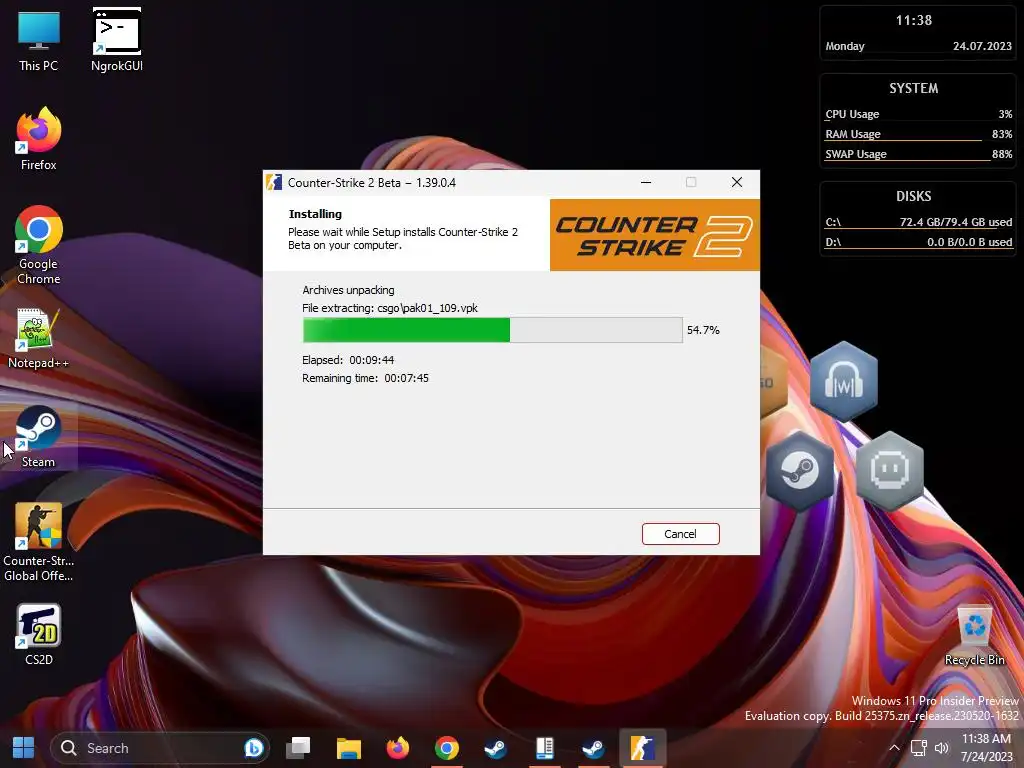Image resolution: width=1024 pixels, height=768 pixels.
Task: Click the 54.7% progress percentage
Action: [x=703, y=330]
